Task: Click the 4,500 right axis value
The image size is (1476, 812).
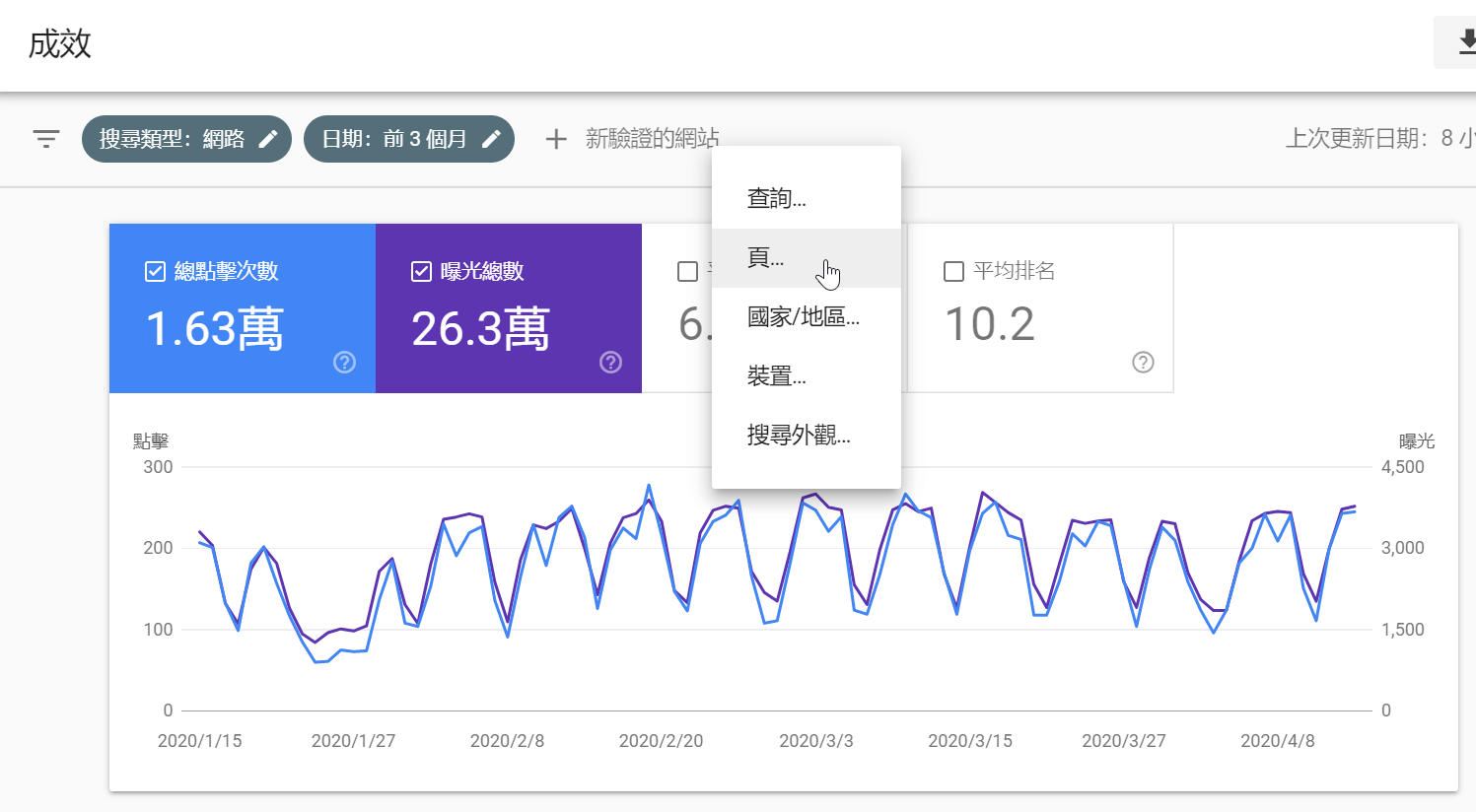Action: (1403, 467)
